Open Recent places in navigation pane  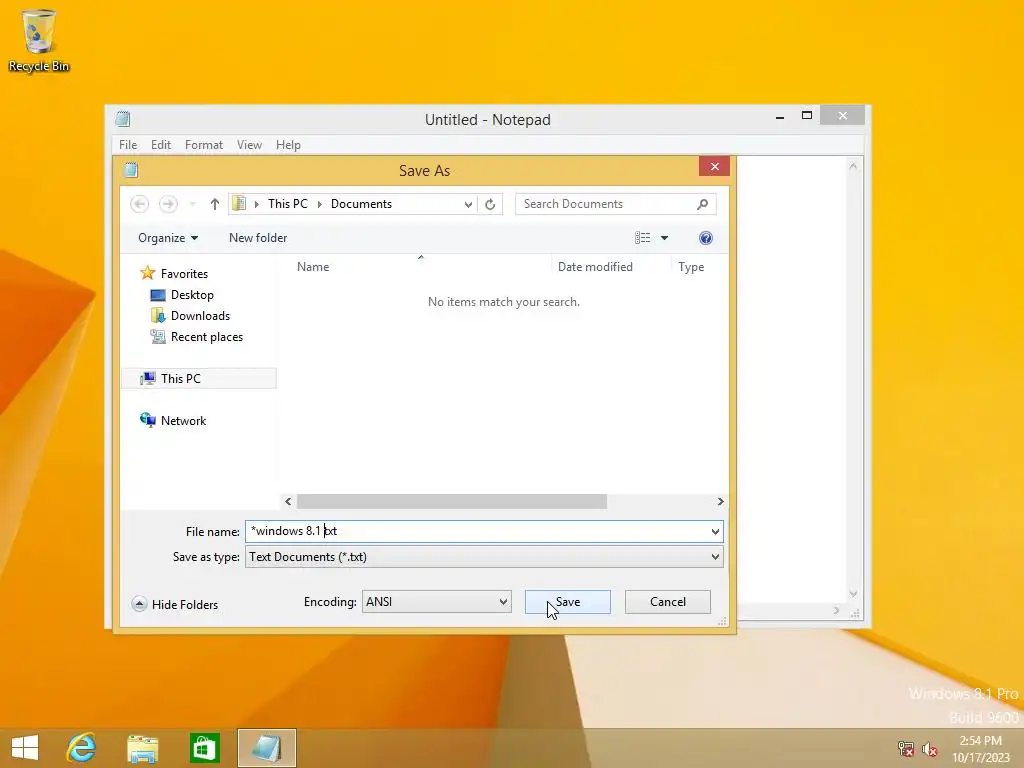(x=206, y=337)
